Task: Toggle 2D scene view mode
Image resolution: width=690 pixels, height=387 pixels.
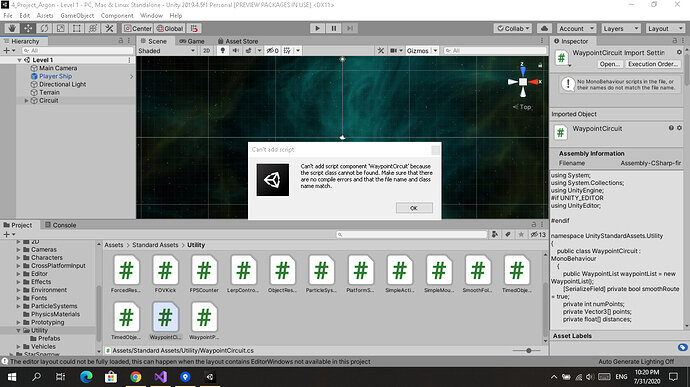Action: [206, 51]
